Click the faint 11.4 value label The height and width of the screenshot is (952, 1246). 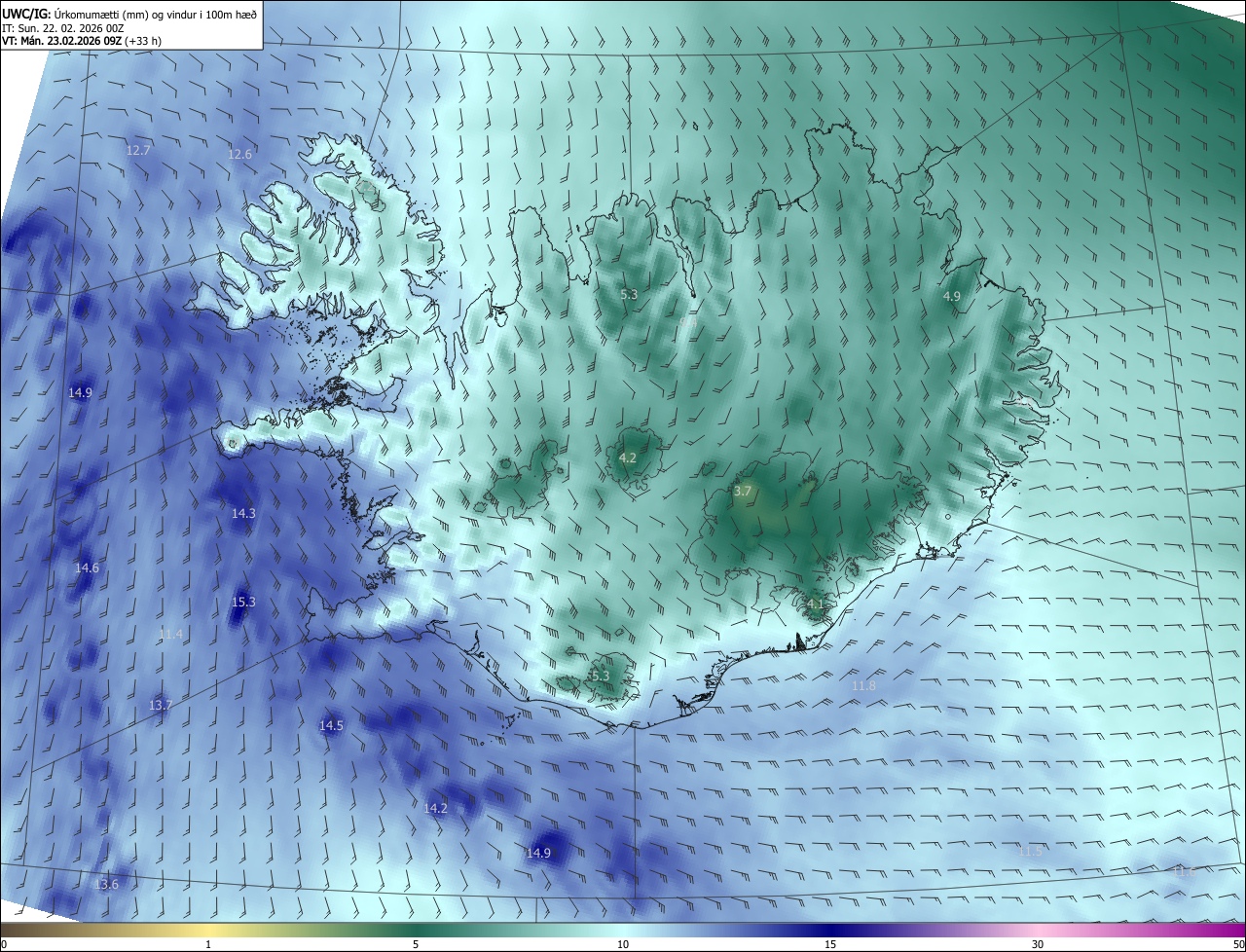pos(170,634)
